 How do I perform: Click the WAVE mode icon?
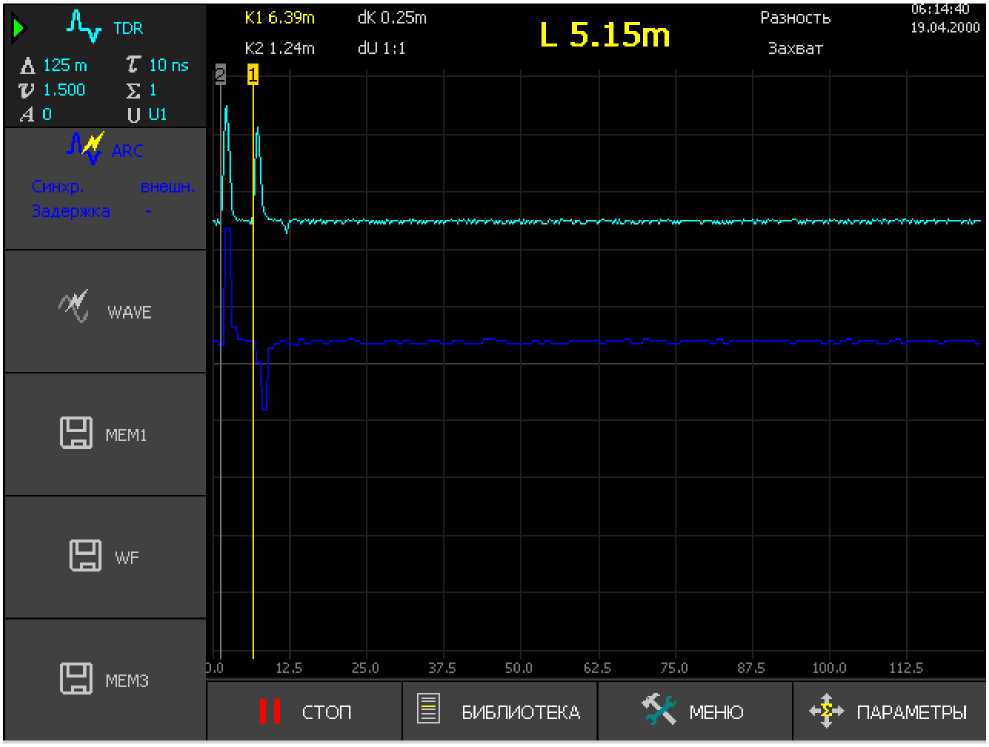click(74, 306)
